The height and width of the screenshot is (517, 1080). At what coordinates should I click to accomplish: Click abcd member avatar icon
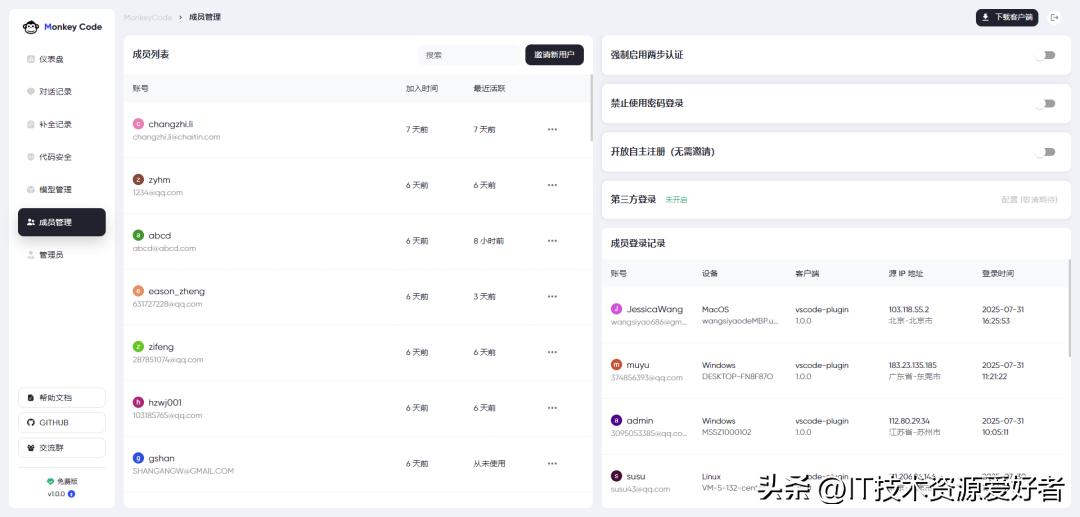pos(138,235)
